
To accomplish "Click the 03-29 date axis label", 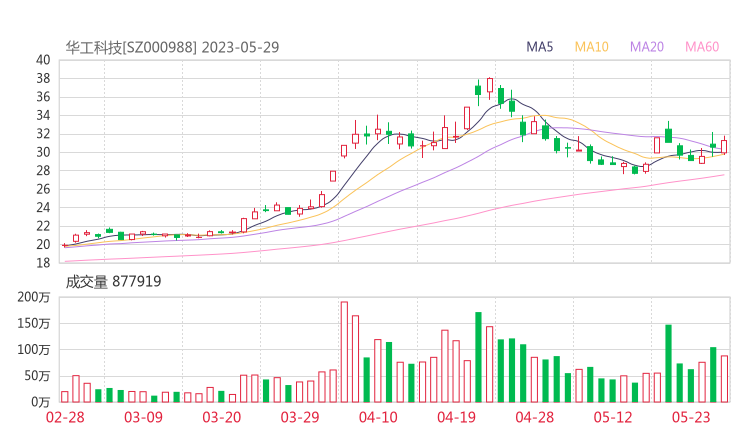I will point(300,417).
